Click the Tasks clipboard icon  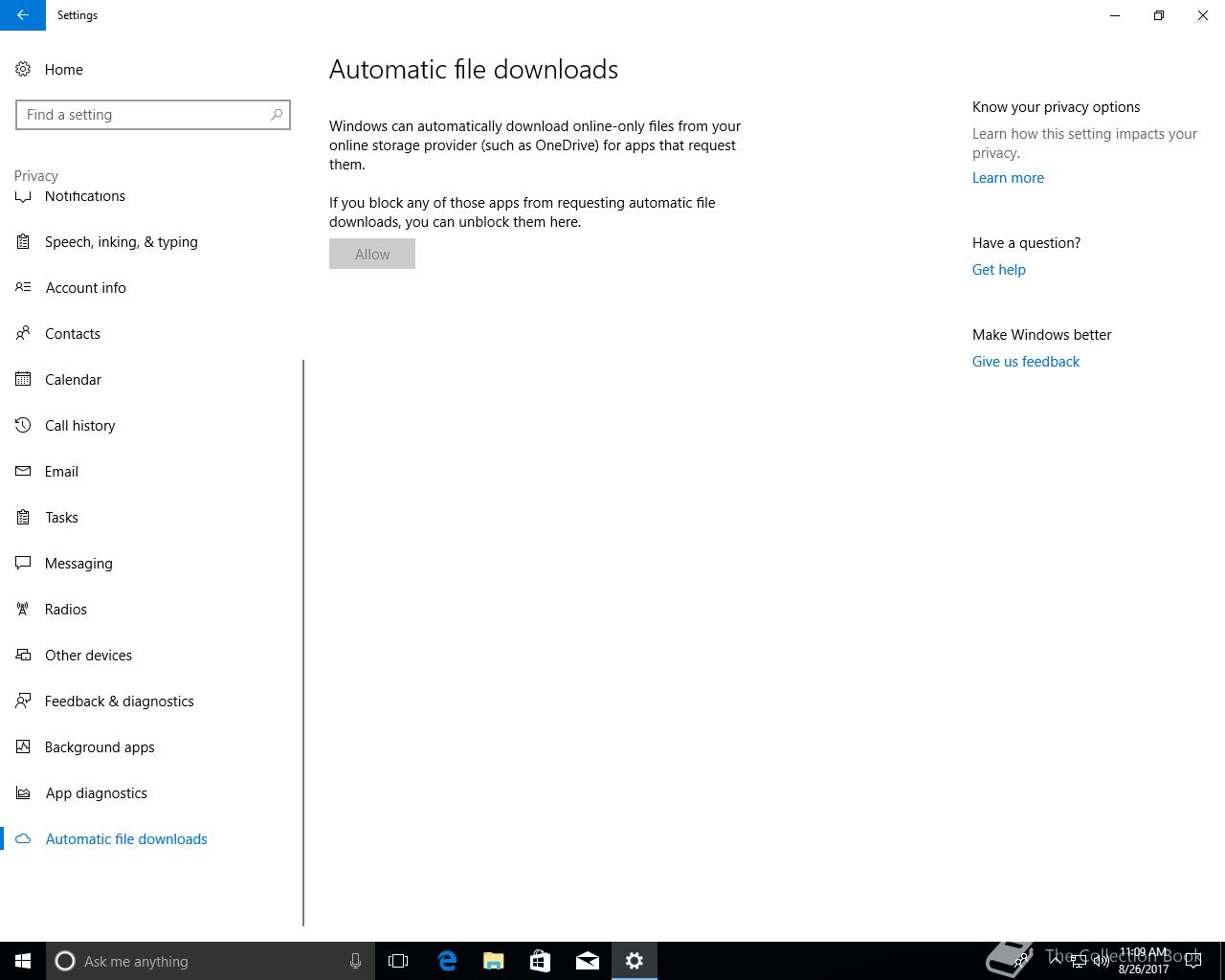(23, 518)
